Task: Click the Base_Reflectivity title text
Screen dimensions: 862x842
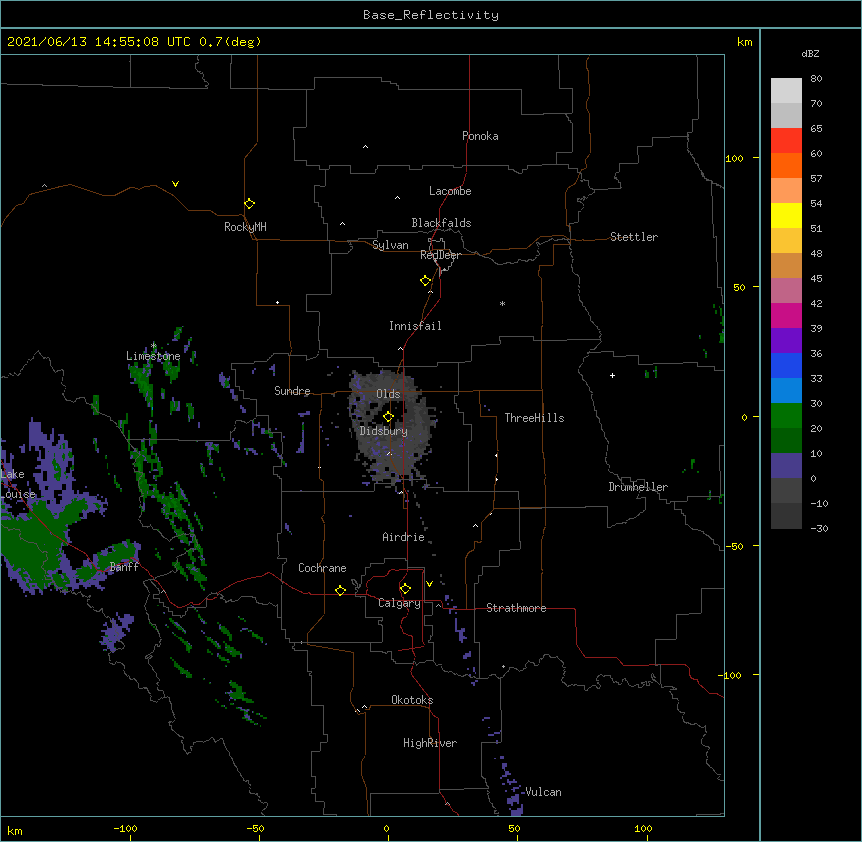Action: (x=431, y=15)
